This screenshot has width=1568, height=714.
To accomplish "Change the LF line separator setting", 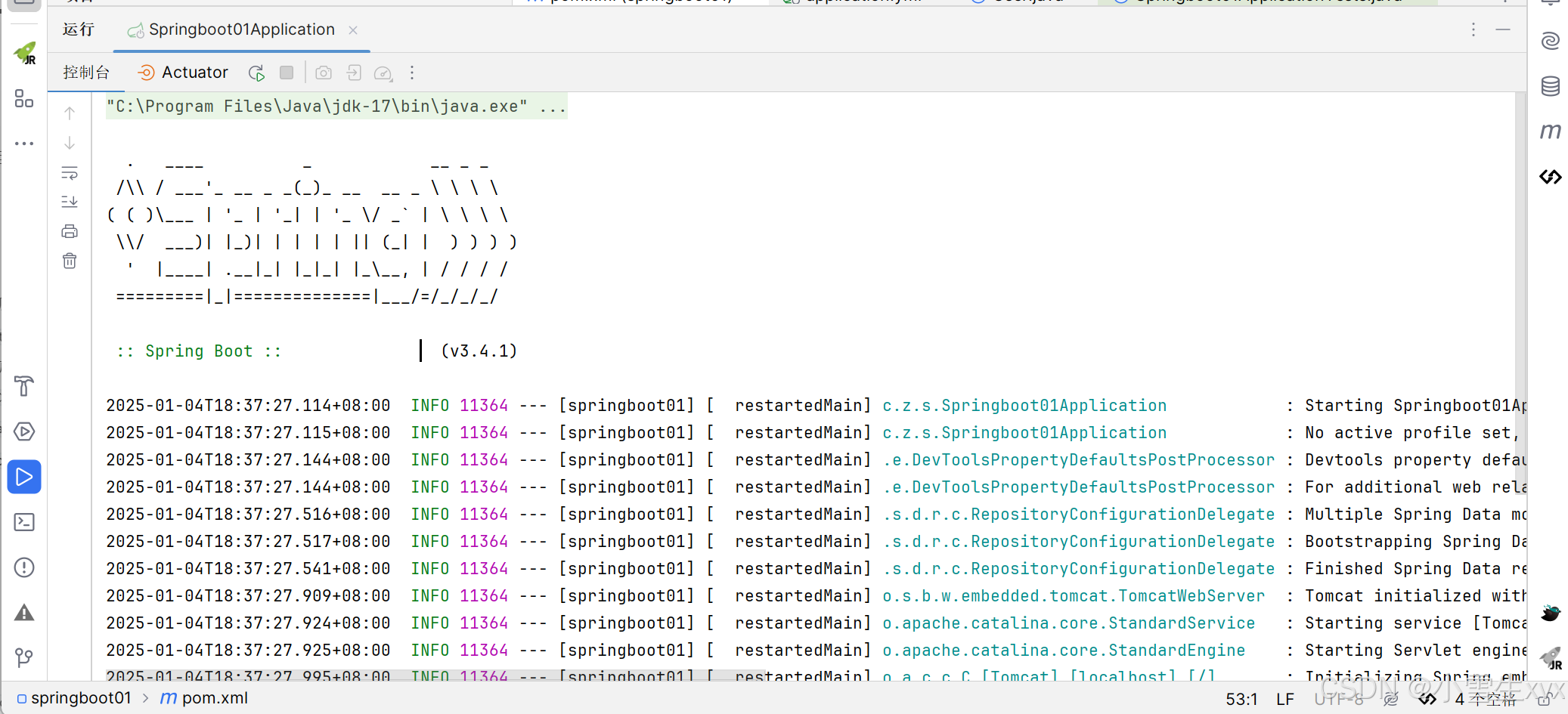I will (1285, 700).
